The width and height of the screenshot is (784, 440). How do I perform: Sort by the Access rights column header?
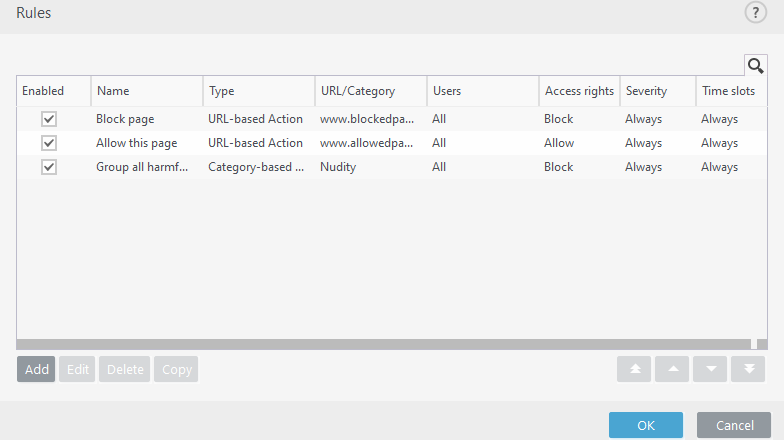580,91
